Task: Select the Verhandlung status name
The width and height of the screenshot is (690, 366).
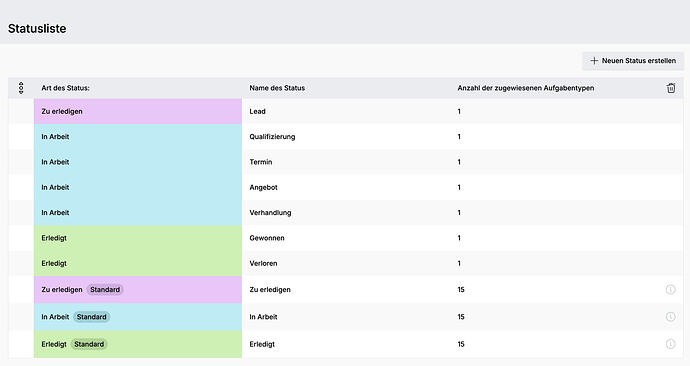Action: point(270,212)
